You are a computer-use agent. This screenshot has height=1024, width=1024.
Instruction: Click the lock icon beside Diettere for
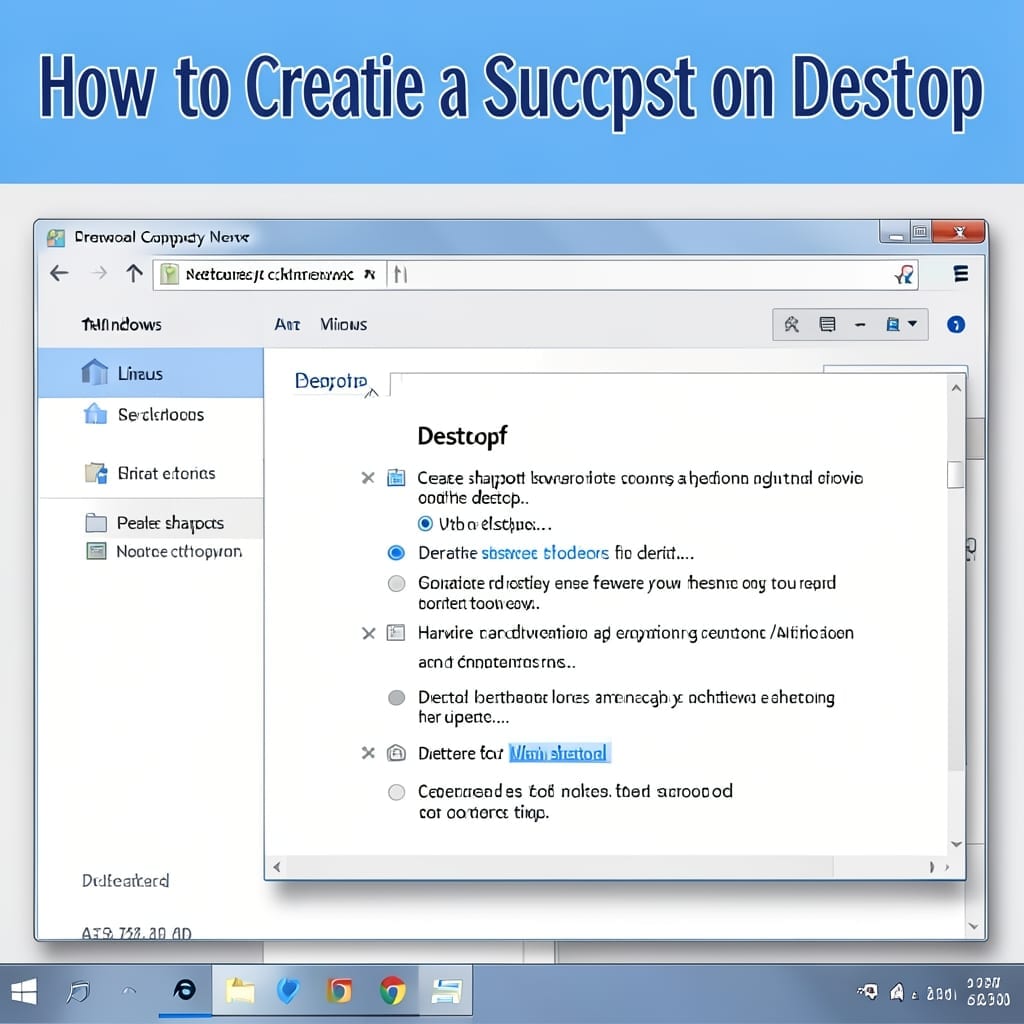click(x=396, y=753)
